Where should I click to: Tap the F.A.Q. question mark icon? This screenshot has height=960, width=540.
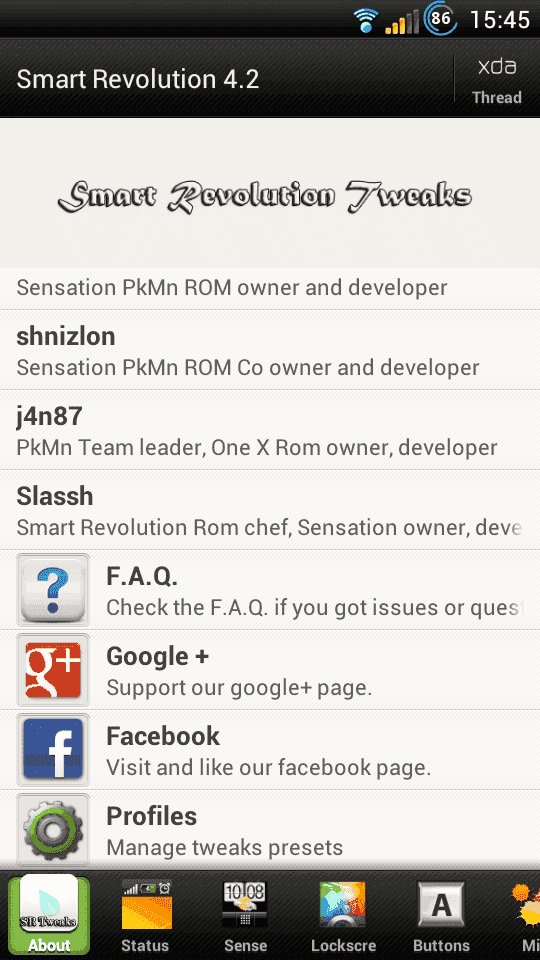point(53,590)
